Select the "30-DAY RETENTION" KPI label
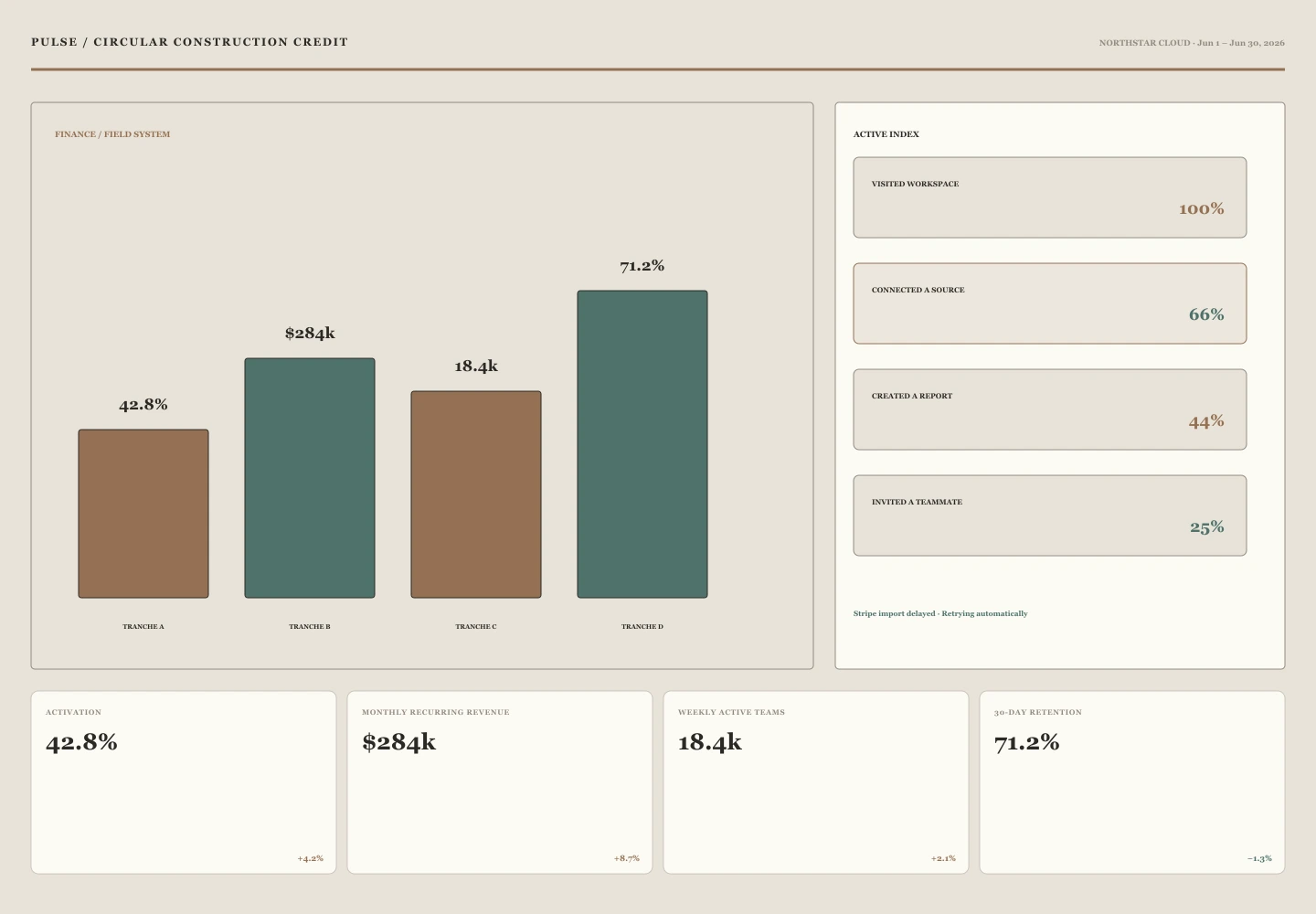Viewport: 1316px width, 914px height. pyautogui.click(x=1038, y=712)
